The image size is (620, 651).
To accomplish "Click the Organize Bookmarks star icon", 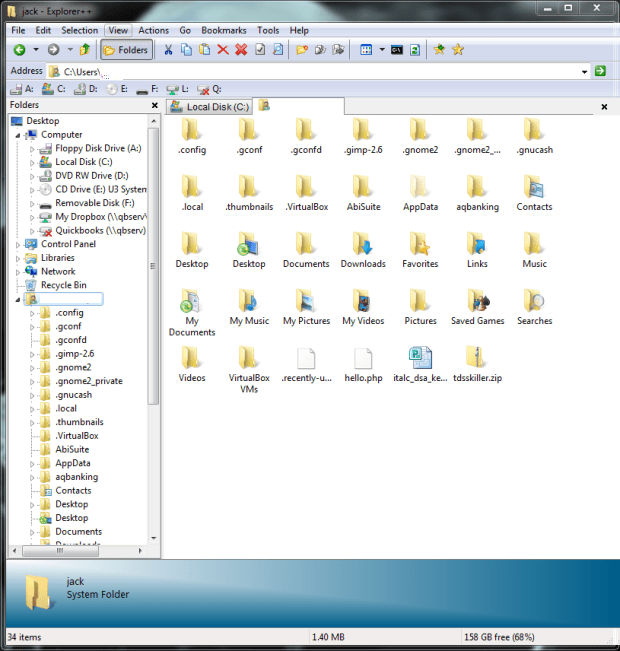I will (x=458, y=50).
